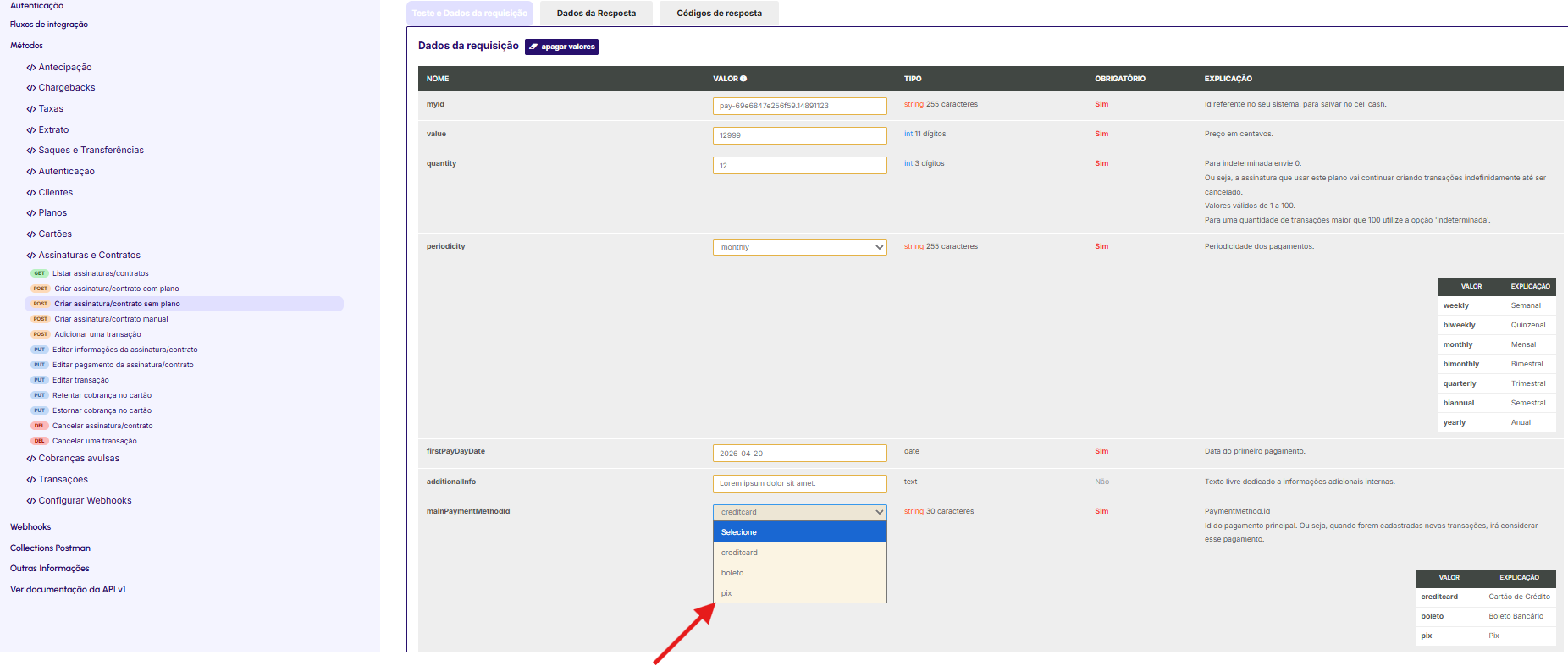Click the code icon beside Cartões

(30, 234)
